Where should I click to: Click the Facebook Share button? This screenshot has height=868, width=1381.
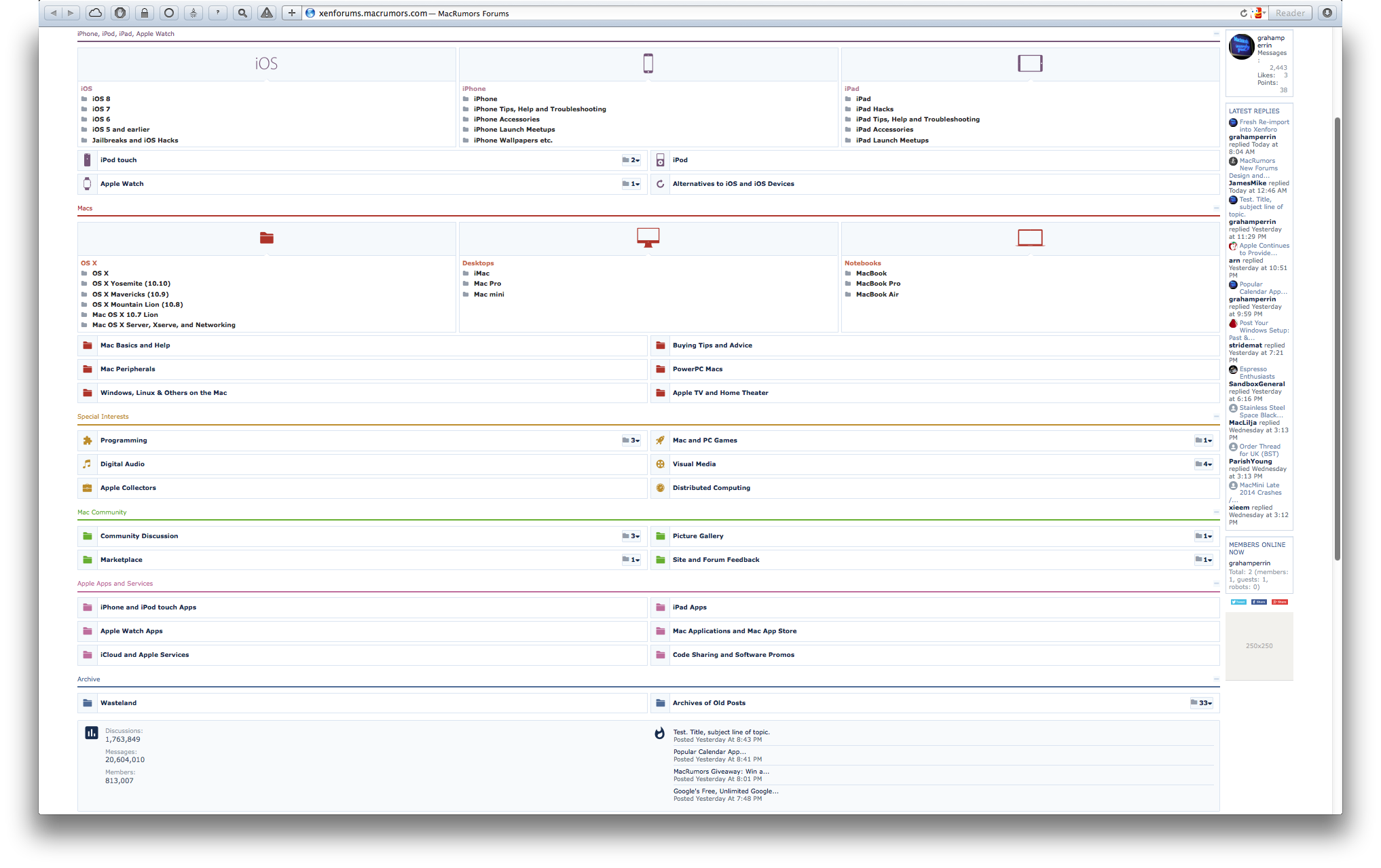pos(1259,602)
